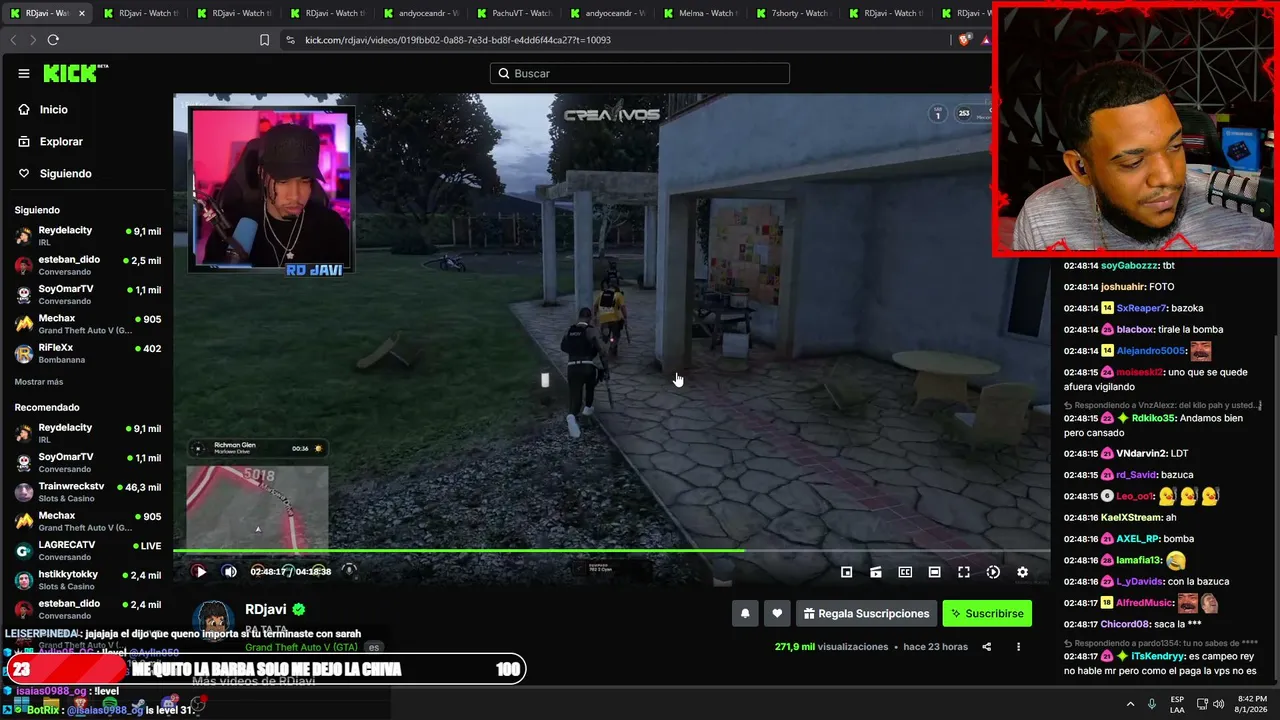
Task: Click the Buscar search field
Action: pyautogui.click(x=640, y=73)
